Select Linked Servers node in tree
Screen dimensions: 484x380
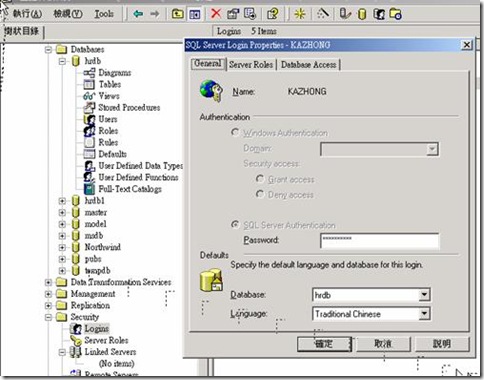pos(110,352)
